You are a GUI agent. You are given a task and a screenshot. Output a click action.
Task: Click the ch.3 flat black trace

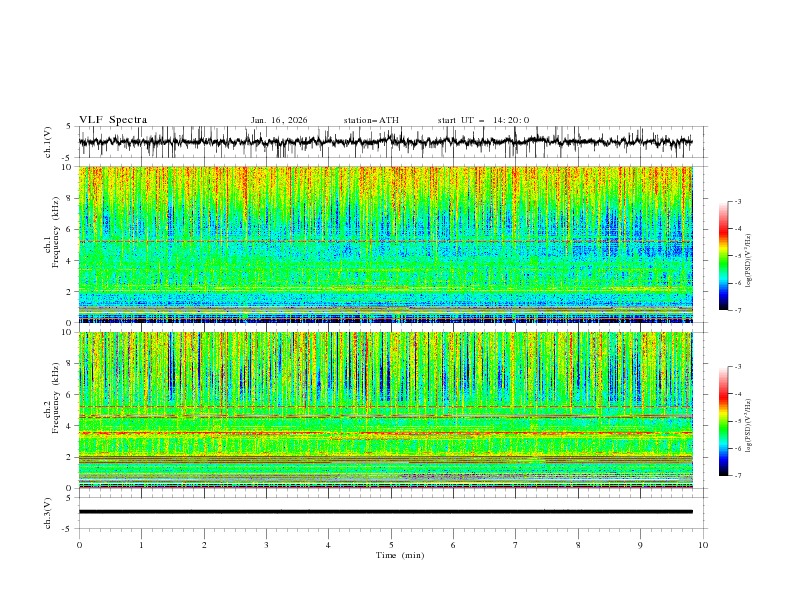coord(385,512)
